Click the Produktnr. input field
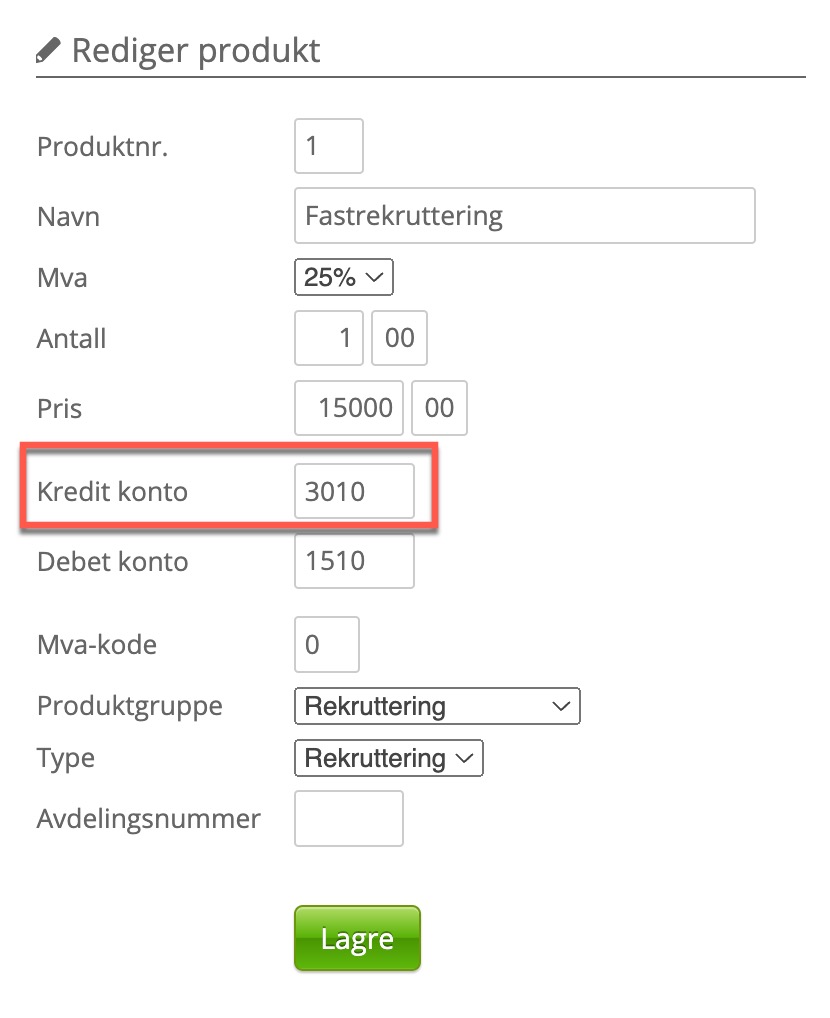The image size is (830, 1018). point(328,147)
